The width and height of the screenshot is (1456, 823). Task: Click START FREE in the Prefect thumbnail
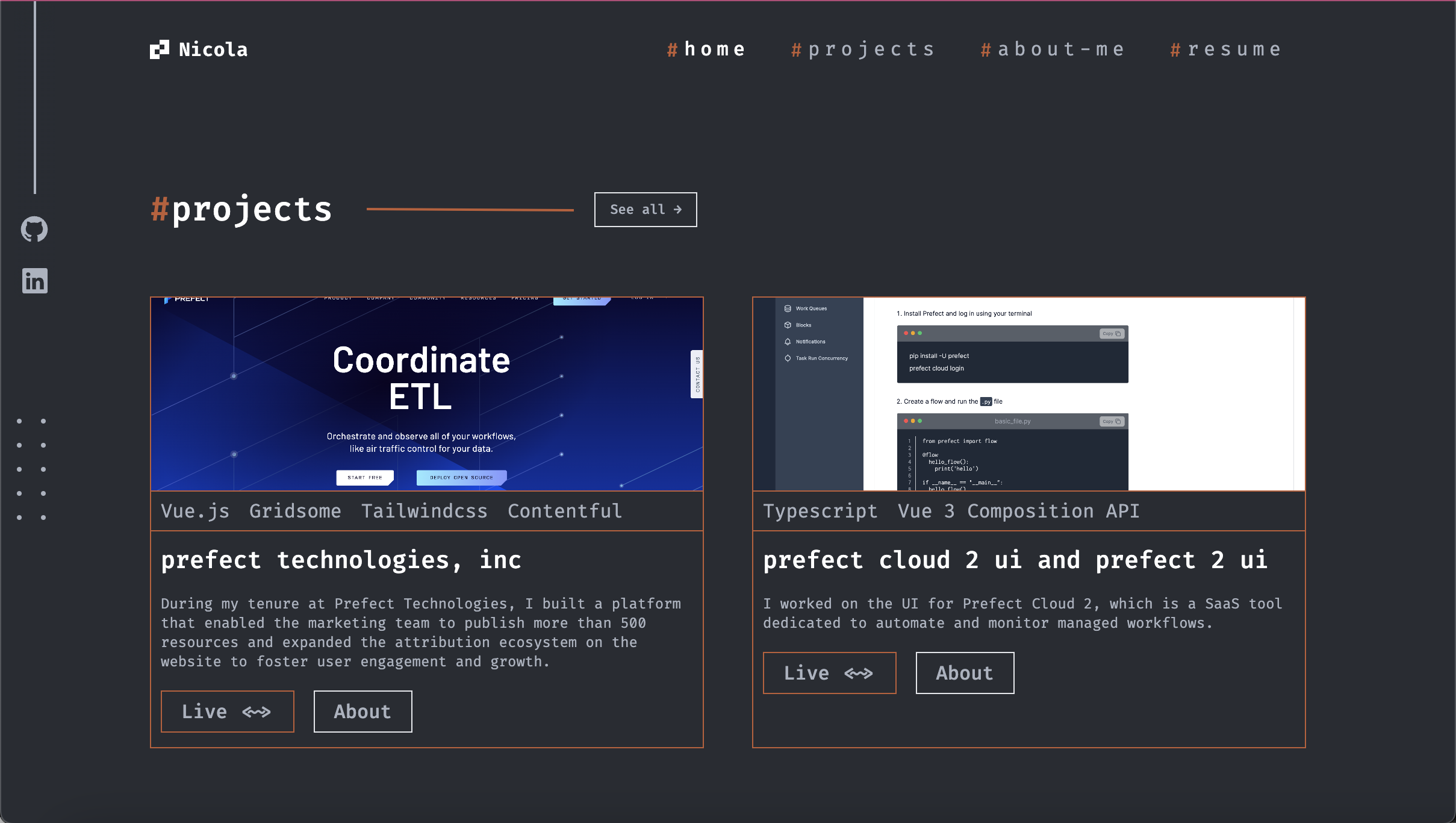[365, 477]
